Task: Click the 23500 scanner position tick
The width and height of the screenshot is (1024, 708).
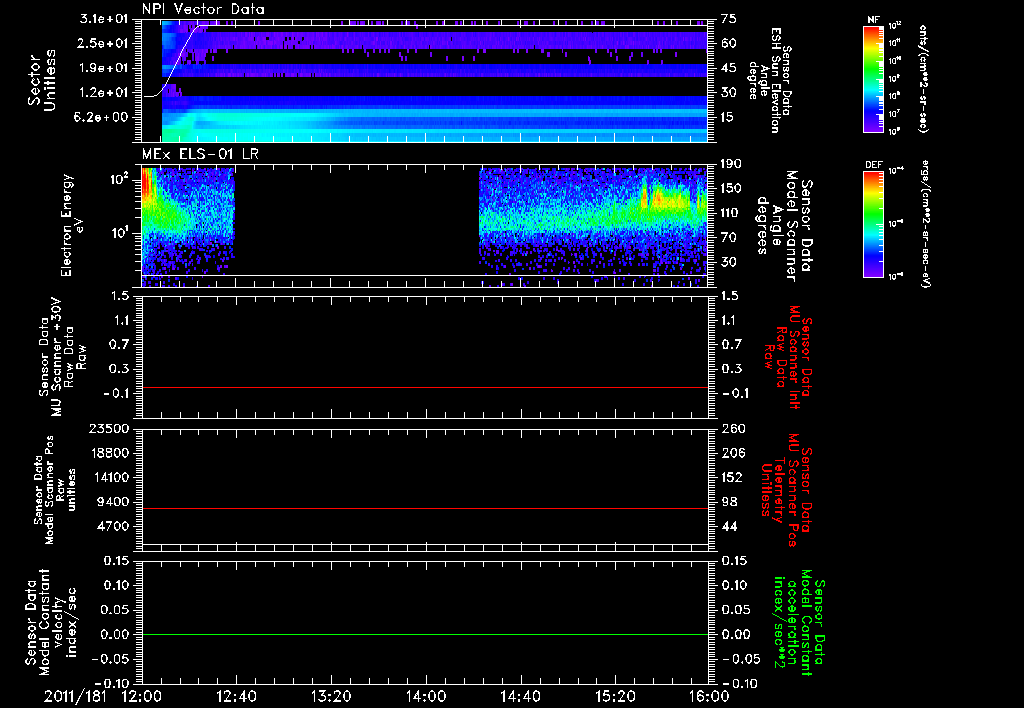Action: pyautogui.click(x=108, y=428)
